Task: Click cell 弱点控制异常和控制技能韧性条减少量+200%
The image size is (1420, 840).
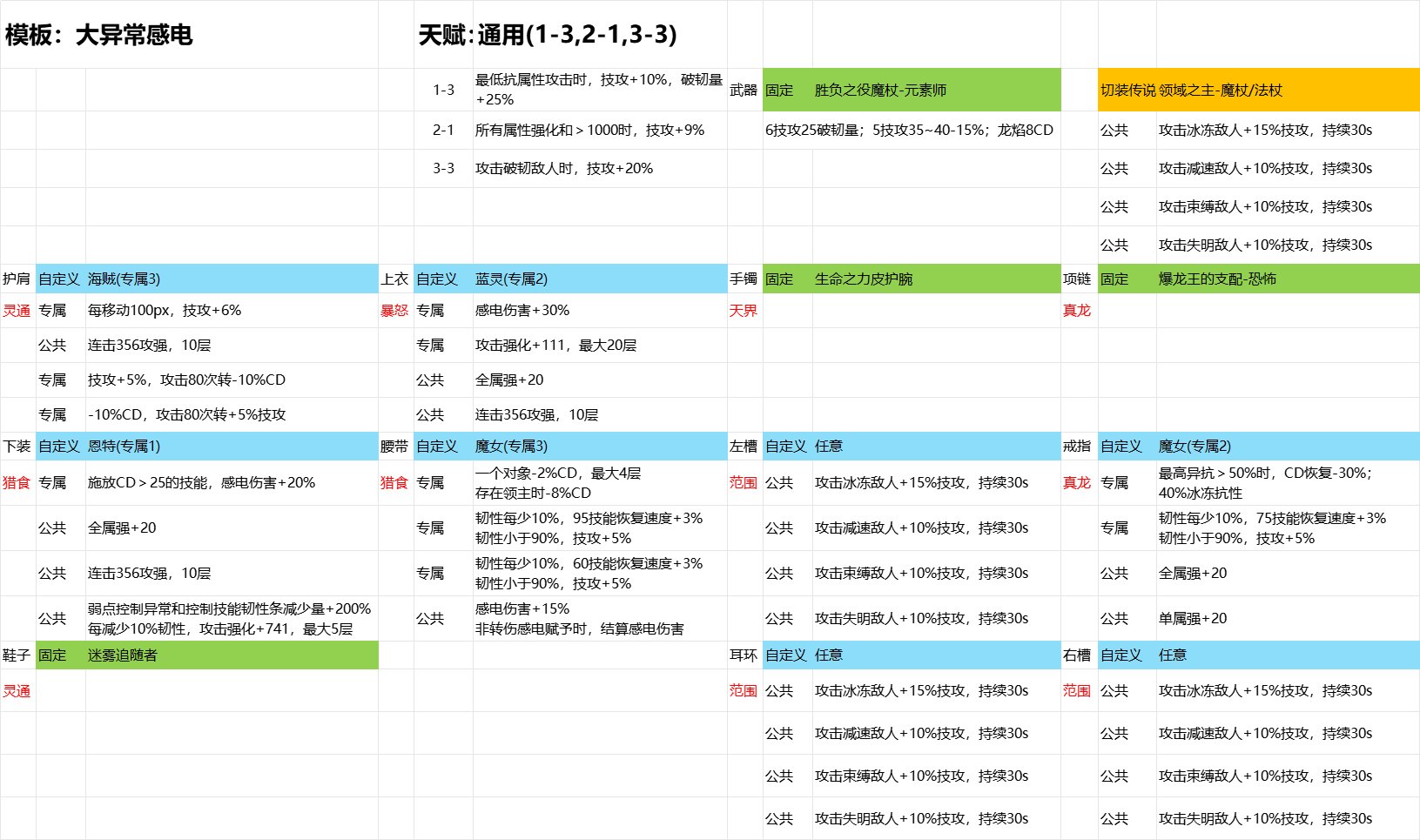Action: [x=232, y=618]
